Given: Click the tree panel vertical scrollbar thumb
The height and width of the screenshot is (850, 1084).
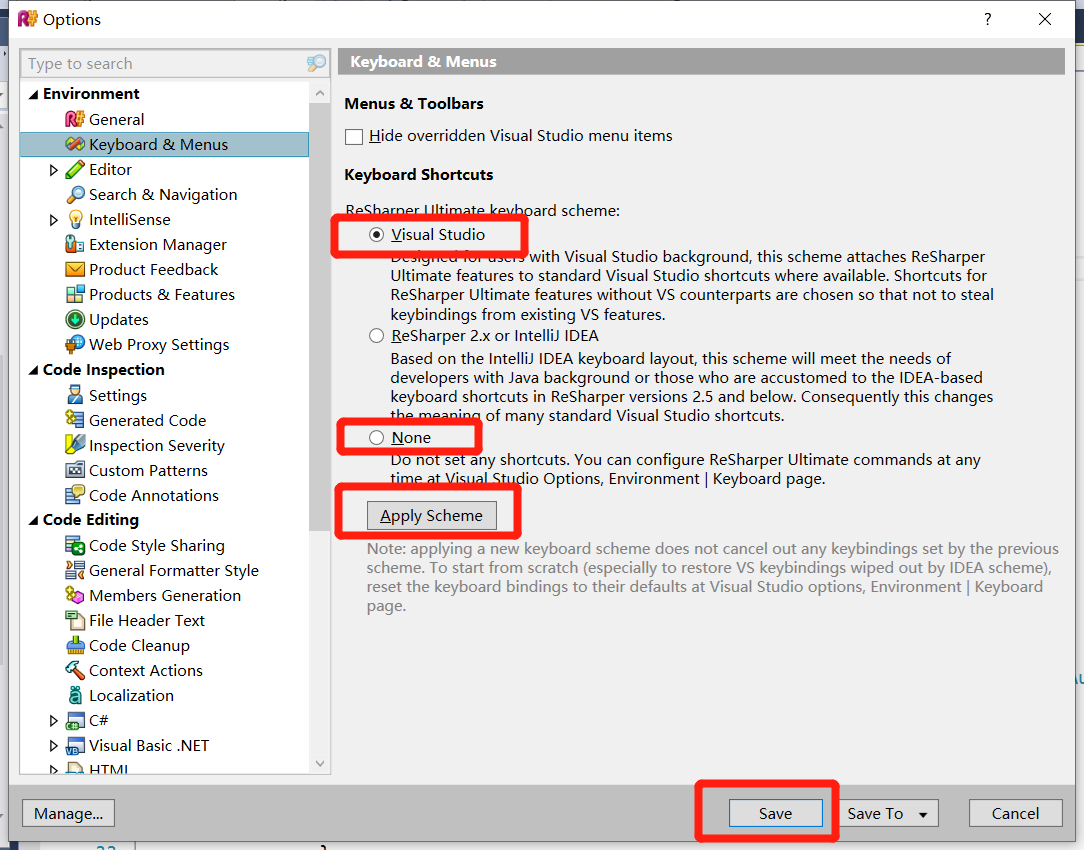Looking at the screenshot, I should tap(319, 317).
